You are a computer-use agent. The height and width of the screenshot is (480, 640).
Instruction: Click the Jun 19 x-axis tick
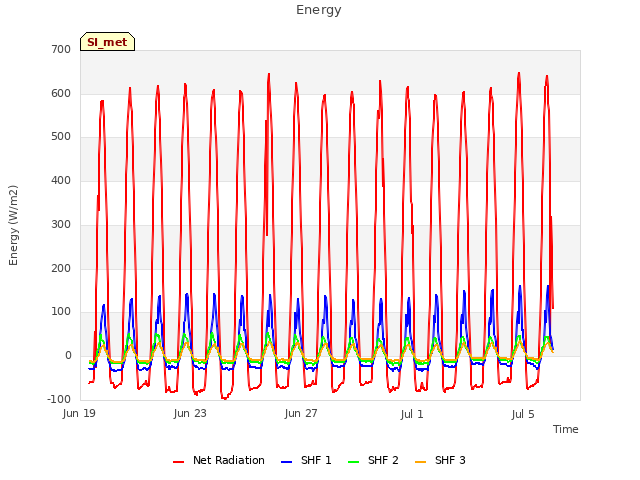point(79,414)
